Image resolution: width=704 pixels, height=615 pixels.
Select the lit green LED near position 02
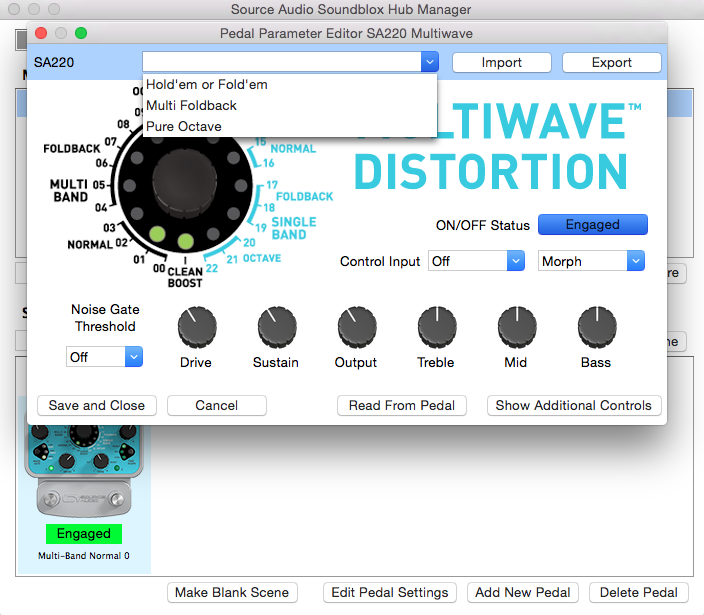(x=157, y=233)
